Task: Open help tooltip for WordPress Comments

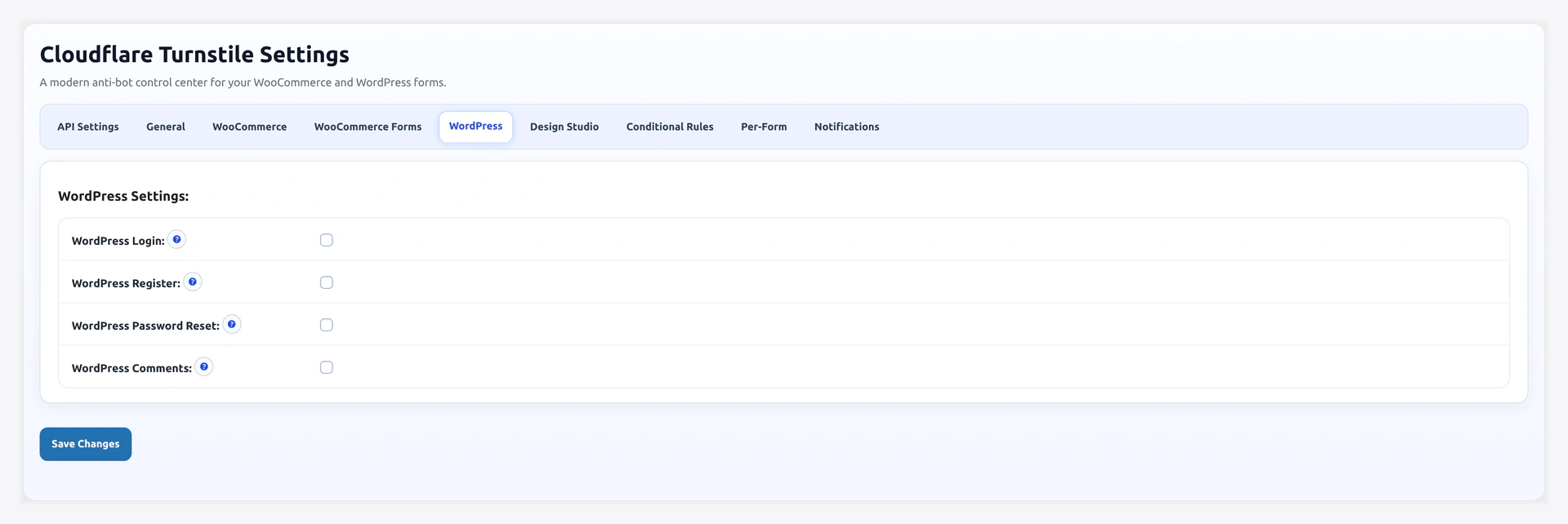Action: [204, 366]
